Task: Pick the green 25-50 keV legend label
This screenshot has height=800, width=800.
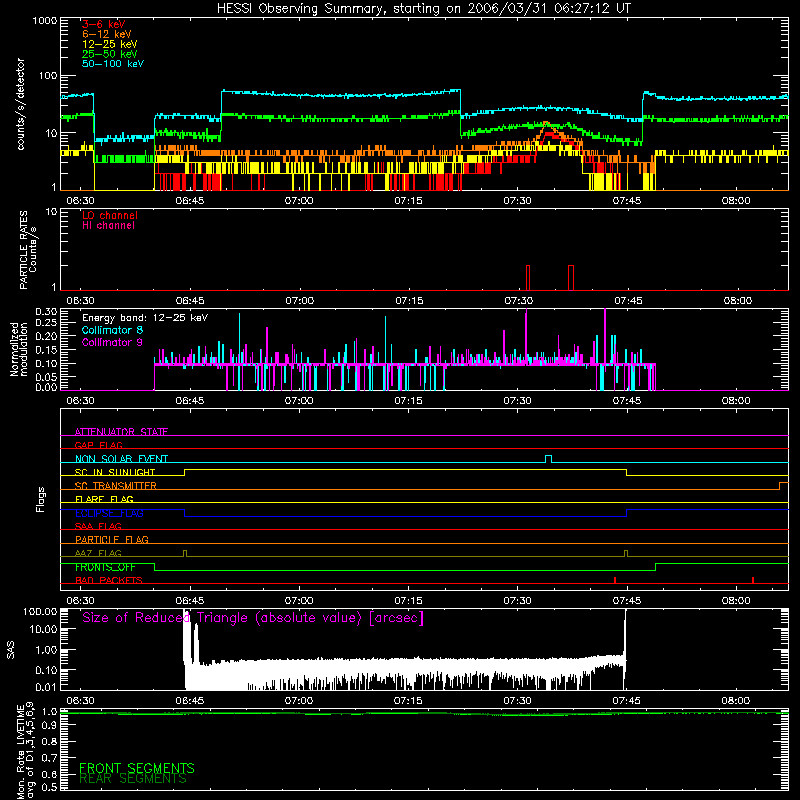Action: point(110,54)
